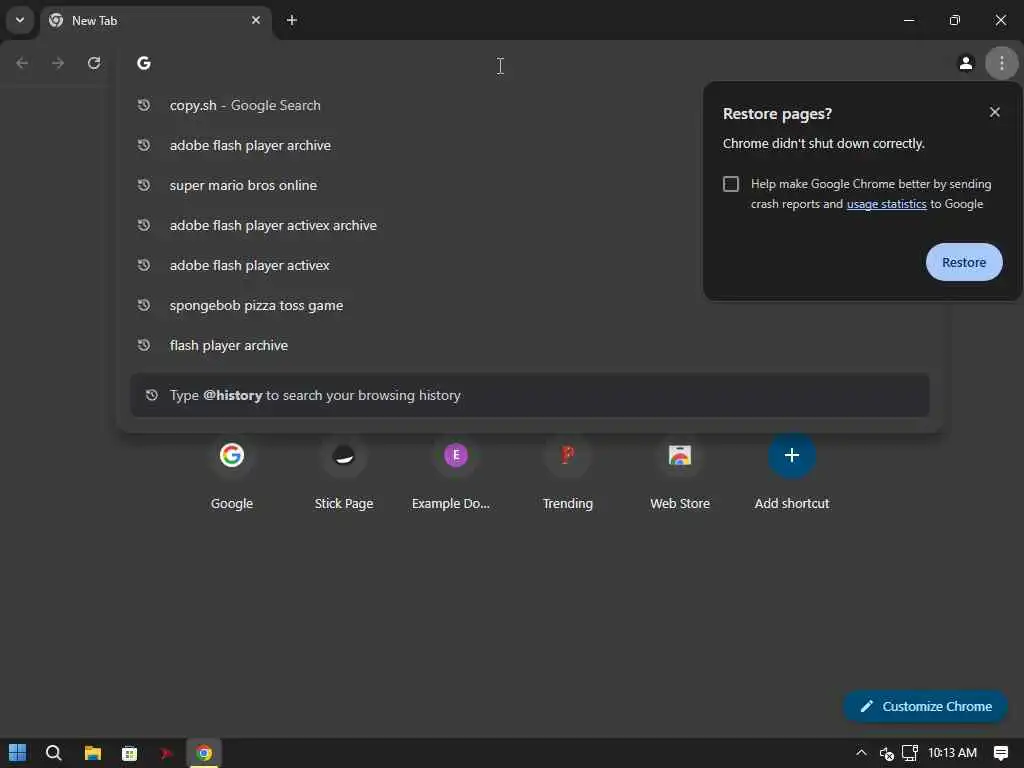1024x768 pixels.
Task: Open the clock showing 10:13 AM
Action: (952, 753)
